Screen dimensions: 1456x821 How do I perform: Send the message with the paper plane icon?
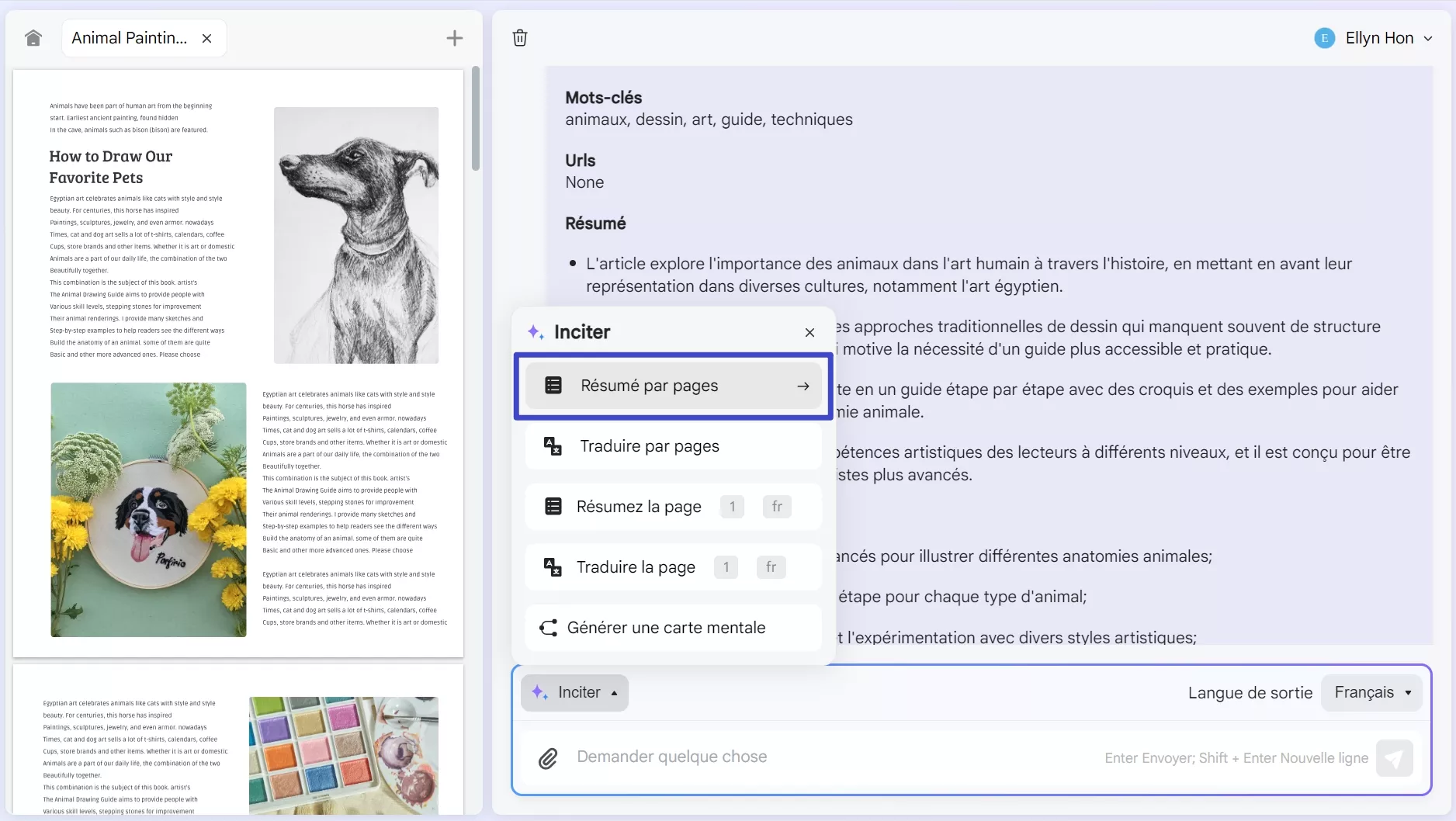pyautogui.click(x=1395, y=758)
